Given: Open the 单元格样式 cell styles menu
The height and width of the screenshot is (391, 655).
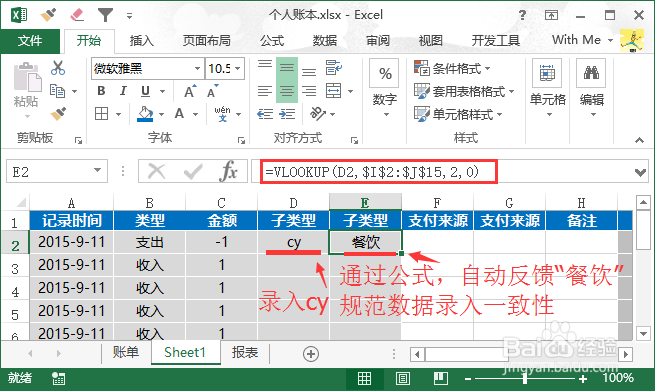Looking at the screenshot, I should pyautogui.click(x=458, y=114).
